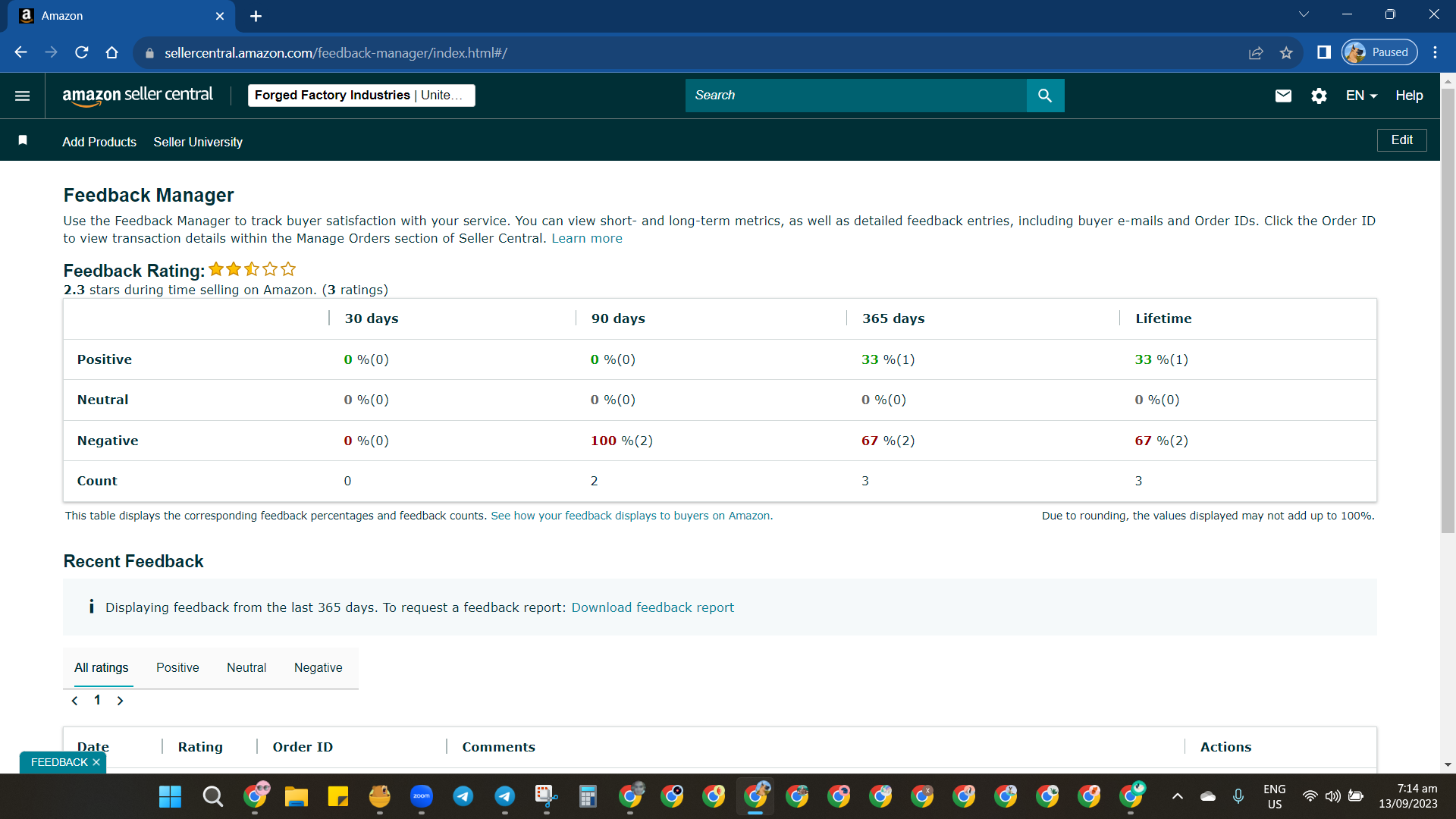Click the microphone tray icon
This screenshot has width=1456, height=819.
[1238, 796]
